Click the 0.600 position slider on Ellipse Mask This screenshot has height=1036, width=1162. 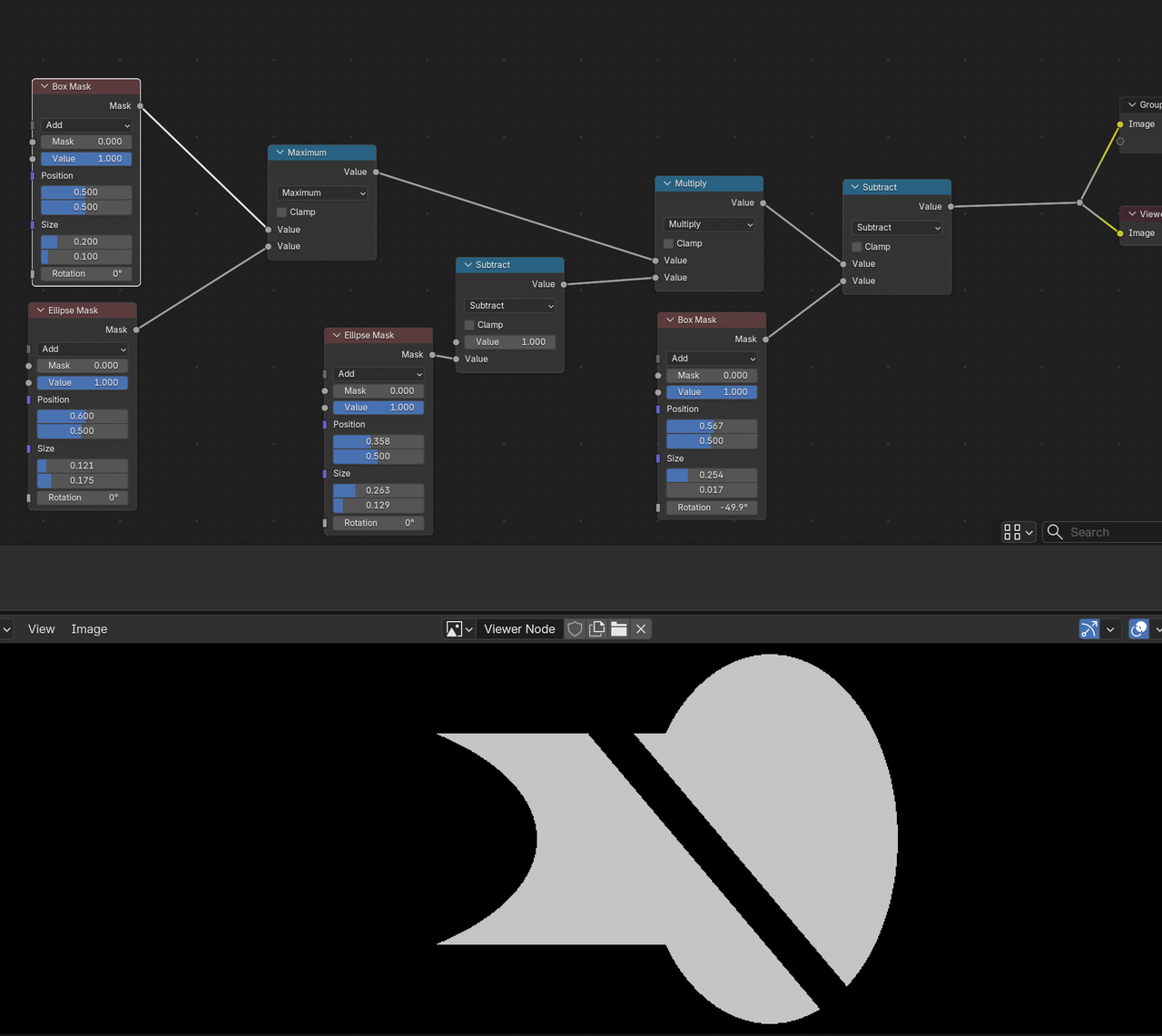click(83, 416)
